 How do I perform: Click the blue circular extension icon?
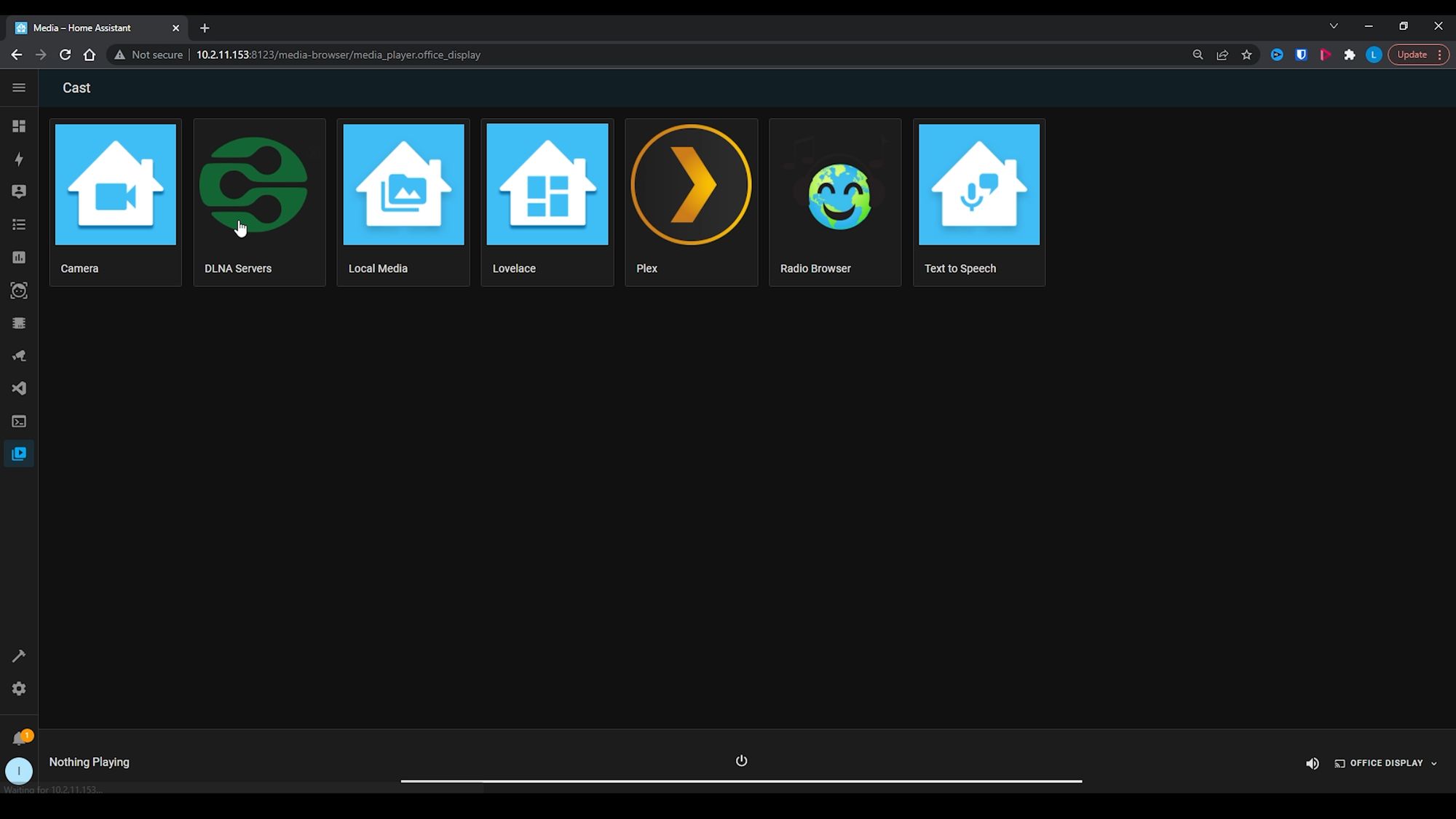click(1277, 55)
